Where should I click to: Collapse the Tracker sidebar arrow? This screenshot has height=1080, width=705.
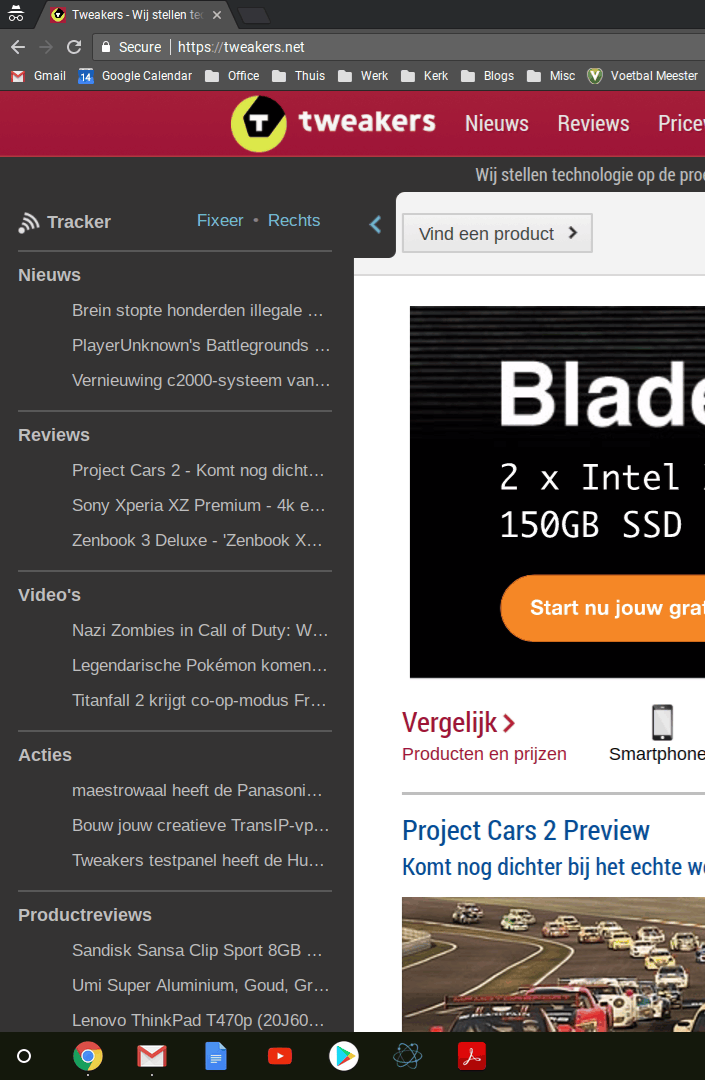[376, 224]
